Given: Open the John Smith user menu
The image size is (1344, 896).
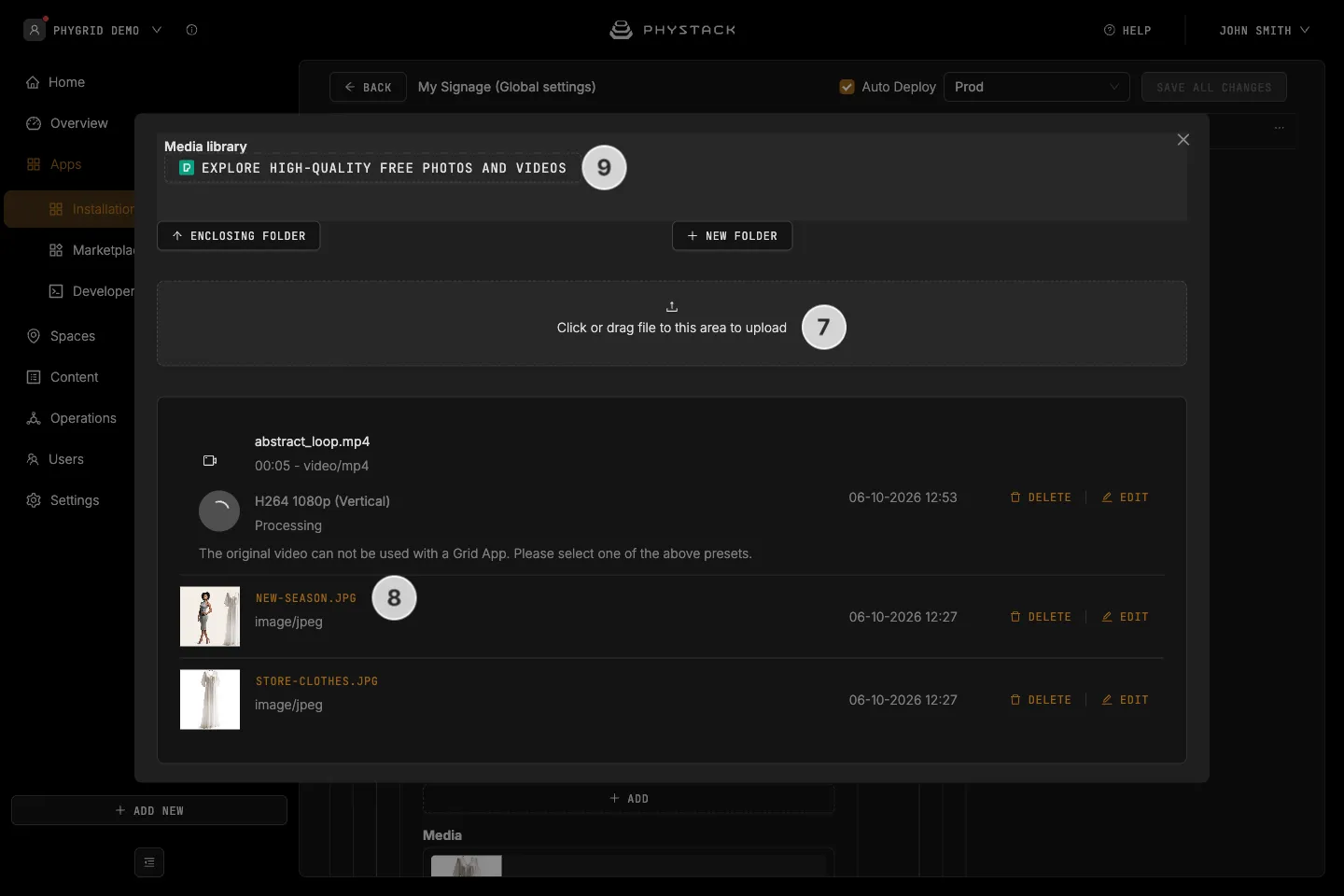Looking at the screenshot, I should pos(1264,31).
